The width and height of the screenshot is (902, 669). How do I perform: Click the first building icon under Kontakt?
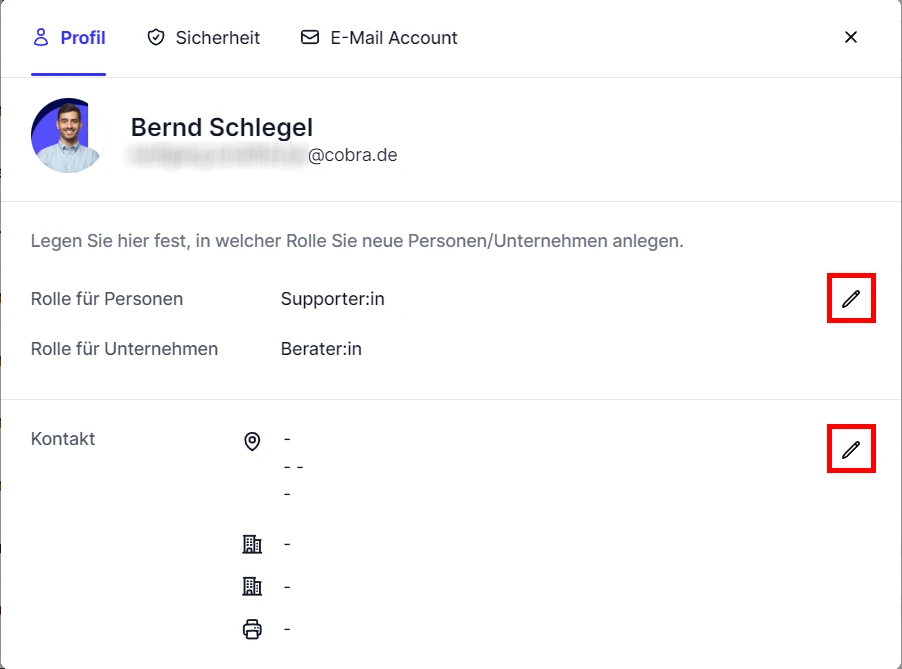252,543
